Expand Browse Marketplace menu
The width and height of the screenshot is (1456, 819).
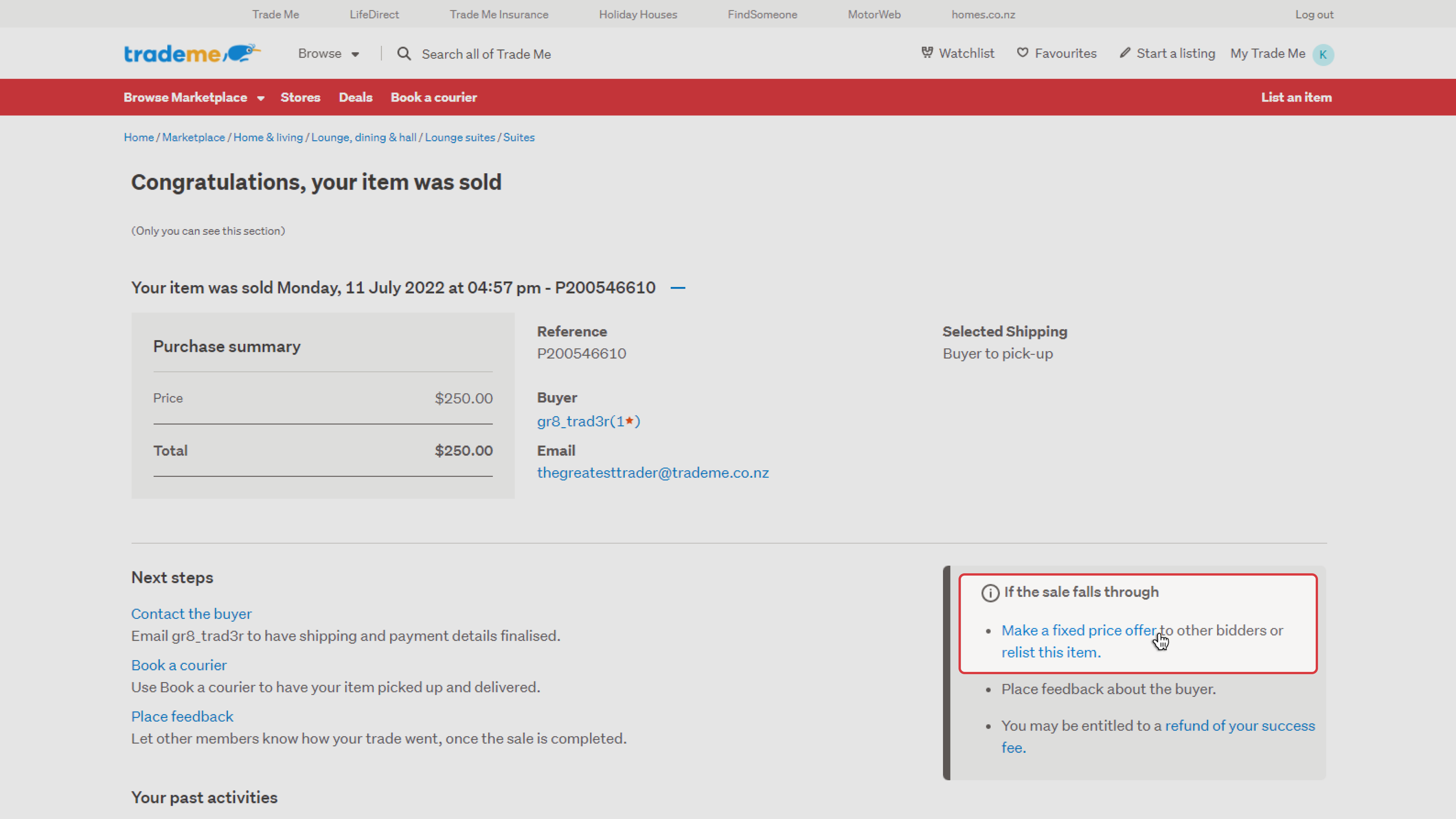(194, 97)
